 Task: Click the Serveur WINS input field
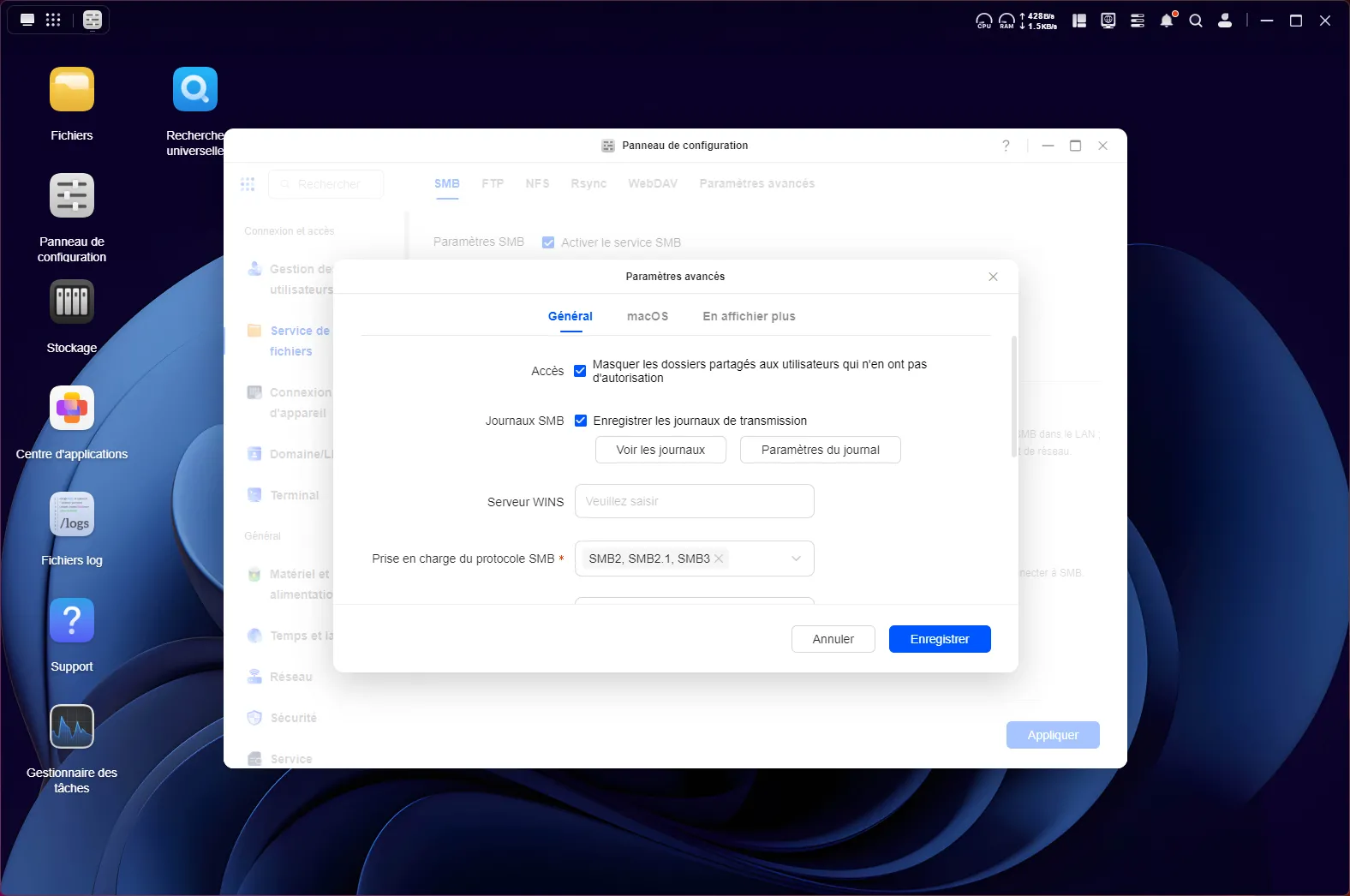pos(694,501)
